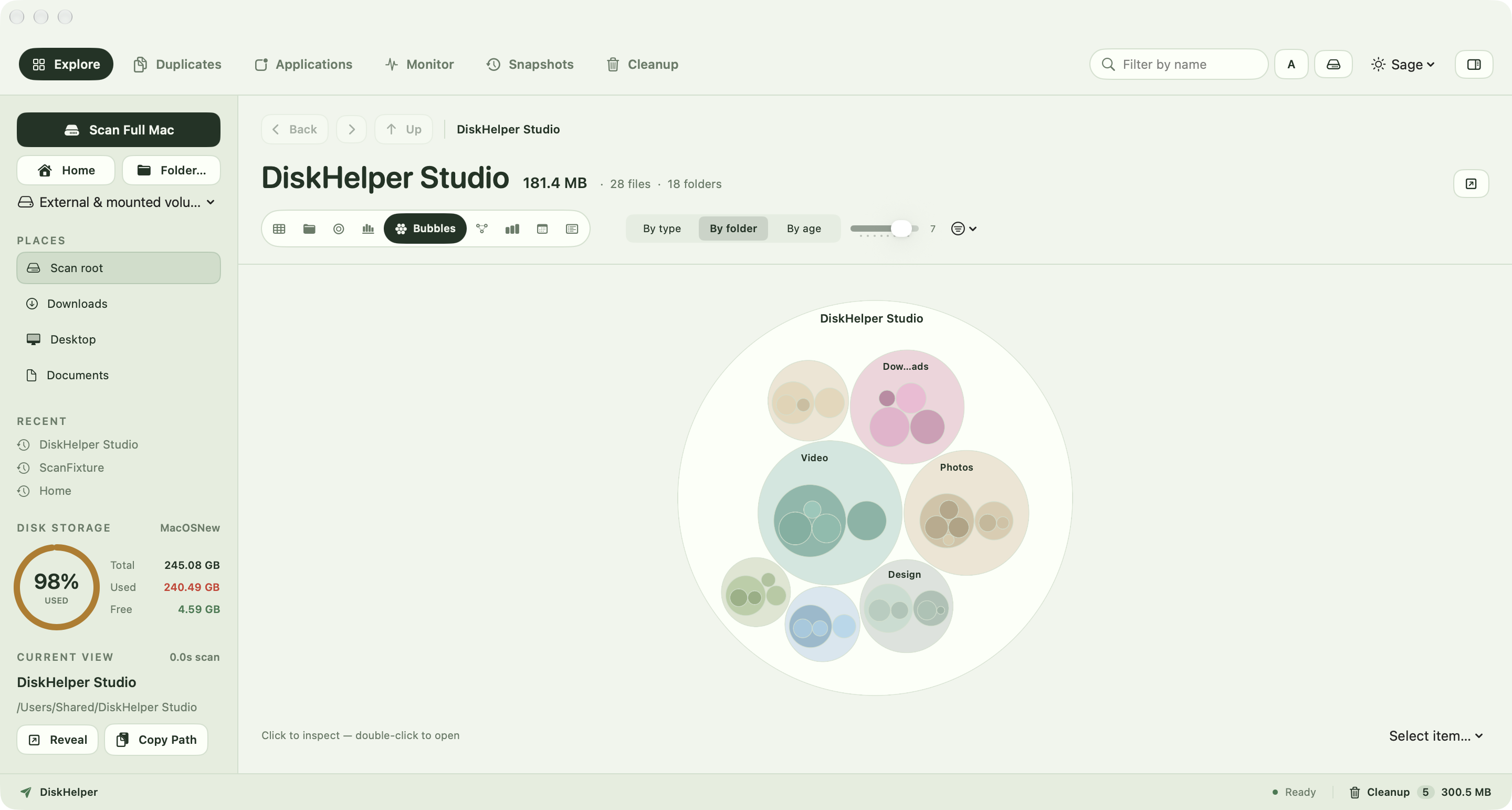Select the node graph view icon
This screenshot has width=1512, height=810.
point(482,229)
